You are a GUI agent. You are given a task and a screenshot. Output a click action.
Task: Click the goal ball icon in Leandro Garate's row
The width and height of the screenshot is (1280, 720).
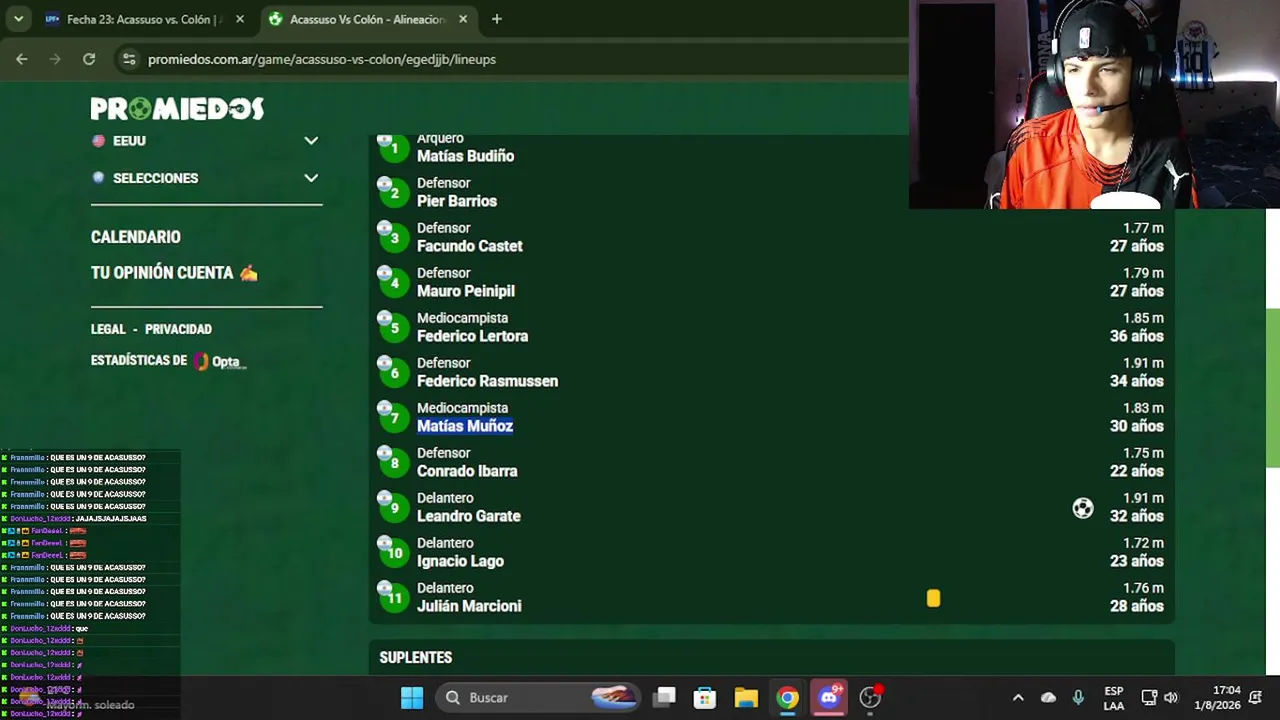coord(1083,508)
